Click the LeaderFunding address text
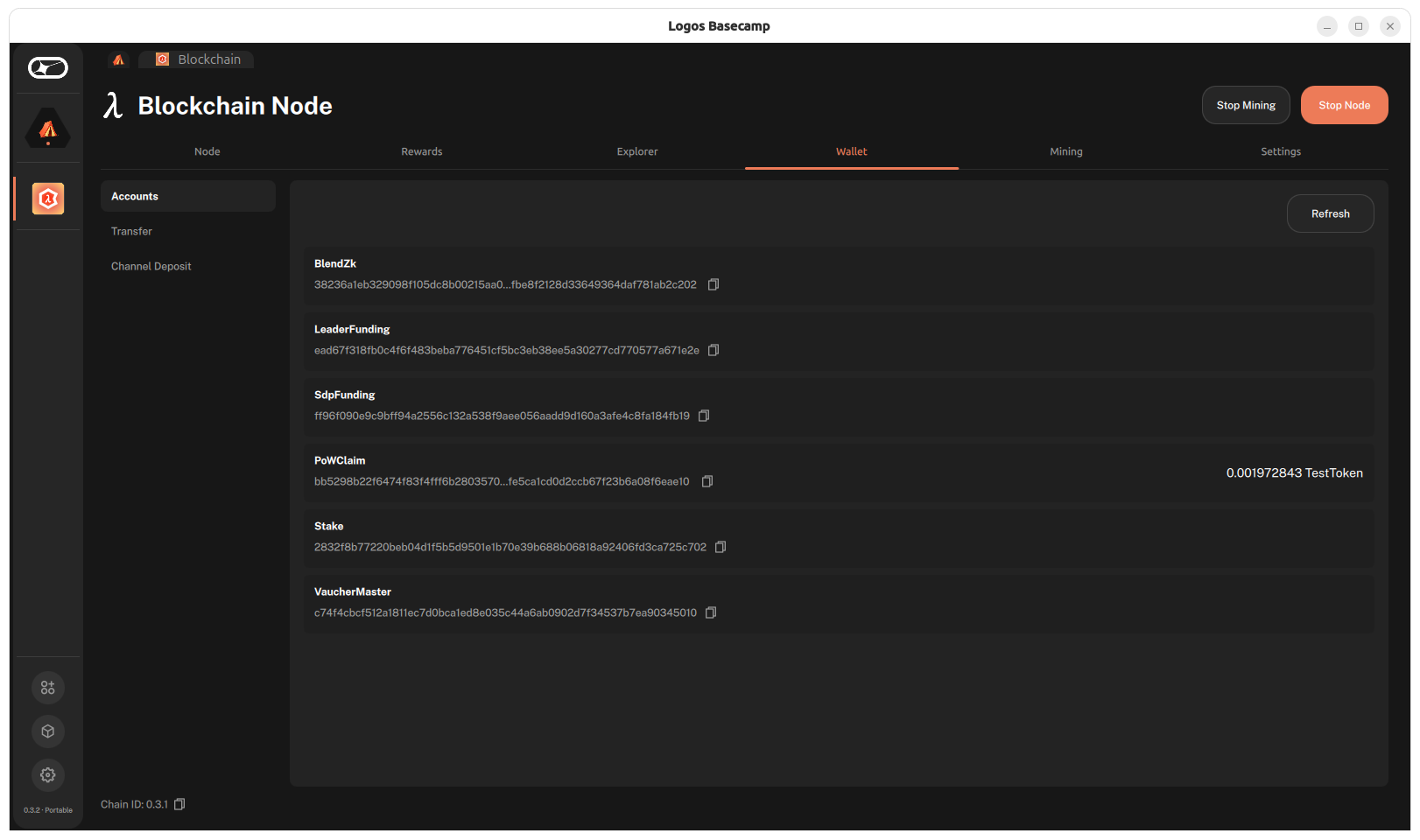 507,350
